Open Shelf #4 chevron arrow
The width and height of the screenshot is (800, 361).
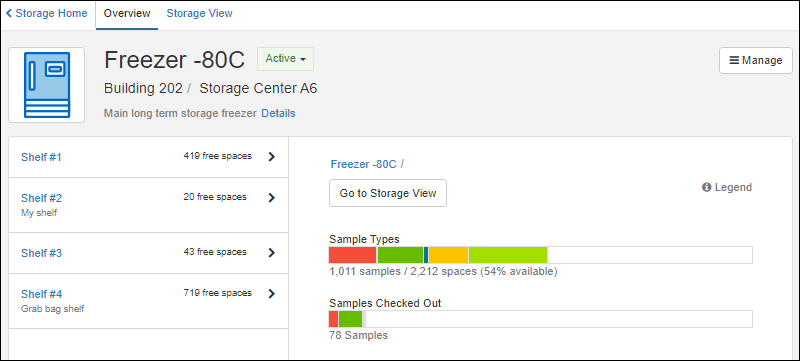pyautogui.click(x=271, y=293)
